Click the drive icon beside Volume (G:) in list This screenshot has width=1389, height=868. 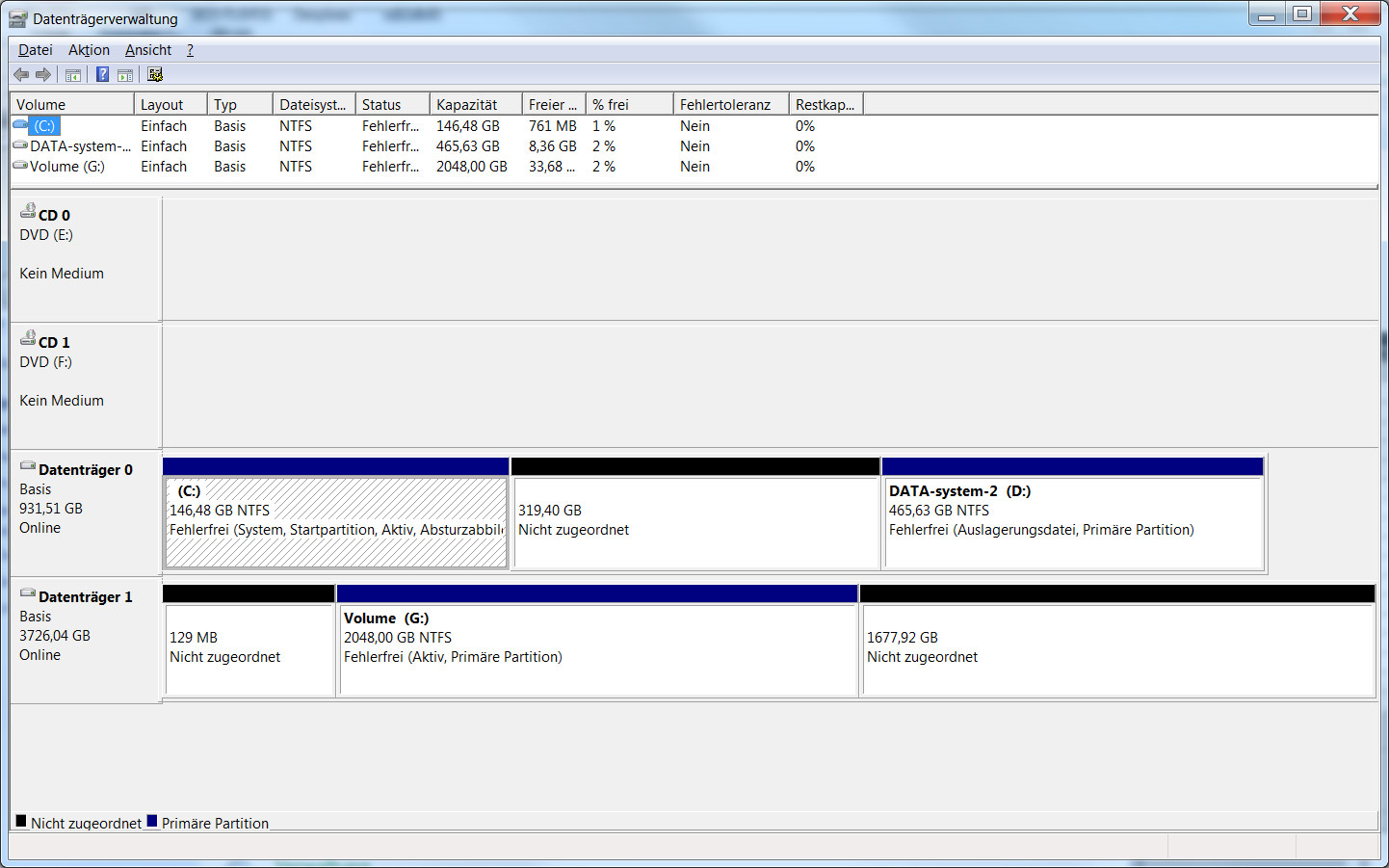tap(20, 166)
